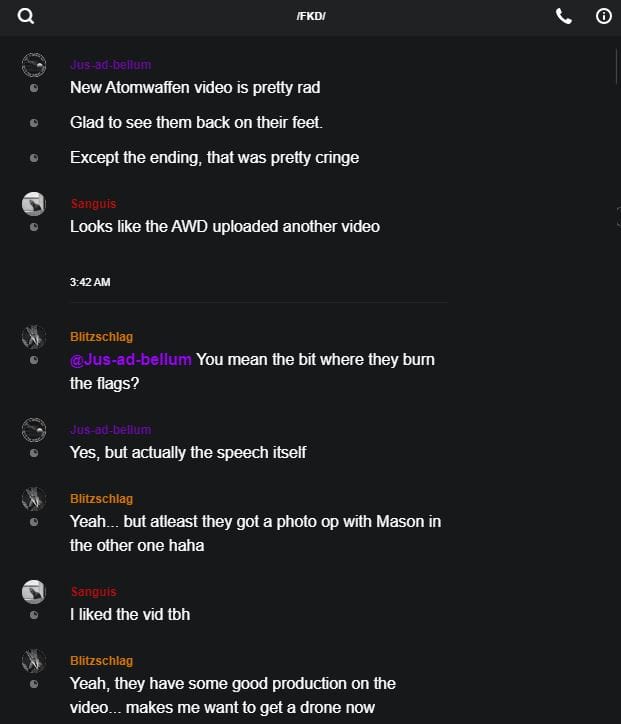Image resolution: width=621 pixels, height=724 pixels.
Task: Click the 3:42 AM timestamp divider
Action: pos(90,282)
